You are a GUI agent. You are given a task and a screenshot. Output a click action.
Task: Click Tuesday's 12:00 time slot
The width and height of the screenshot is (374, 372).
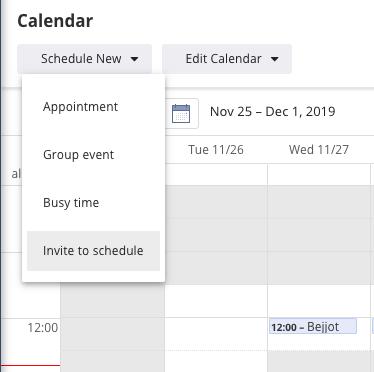[x=216, y=334]
